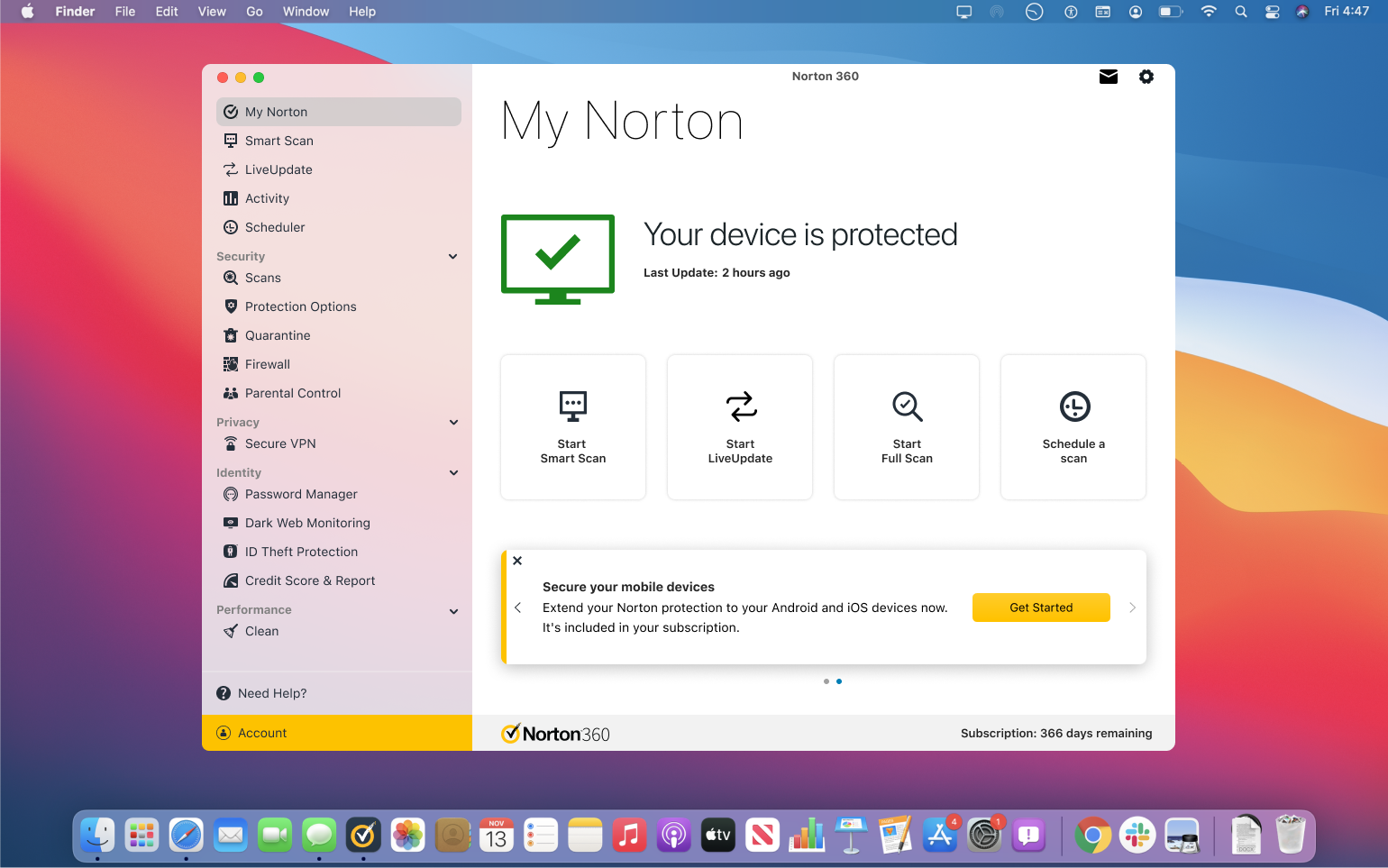Select the first banner page dot
1388x868 pixels.
[x=826, y=681]
